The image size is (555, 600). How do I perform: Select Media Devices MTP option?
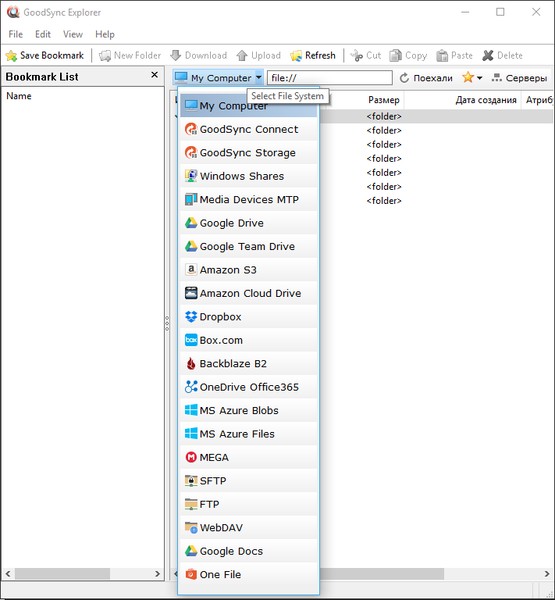click(x=248, y=199)
